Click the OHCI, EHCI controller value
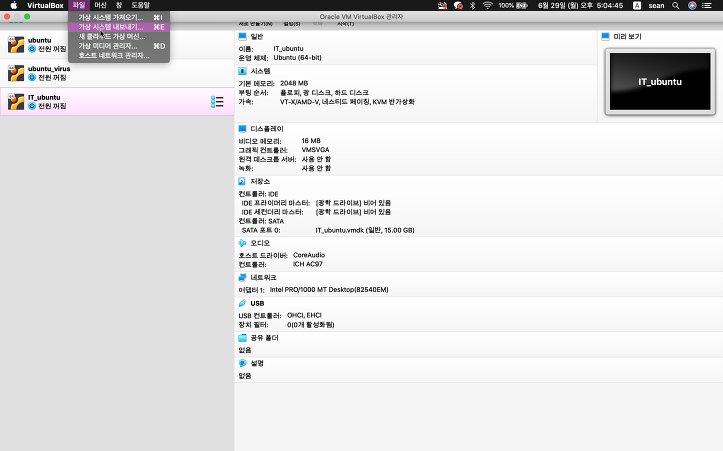The width and height of the screenshot is (723, 451). [x=304, y=315]
